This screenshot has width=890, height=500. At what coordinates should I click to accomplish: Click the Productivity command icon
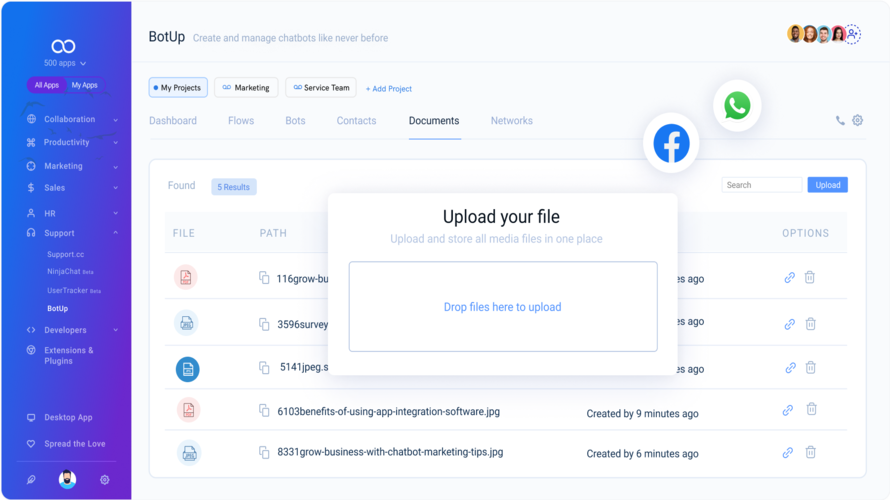tap(31, 142)
